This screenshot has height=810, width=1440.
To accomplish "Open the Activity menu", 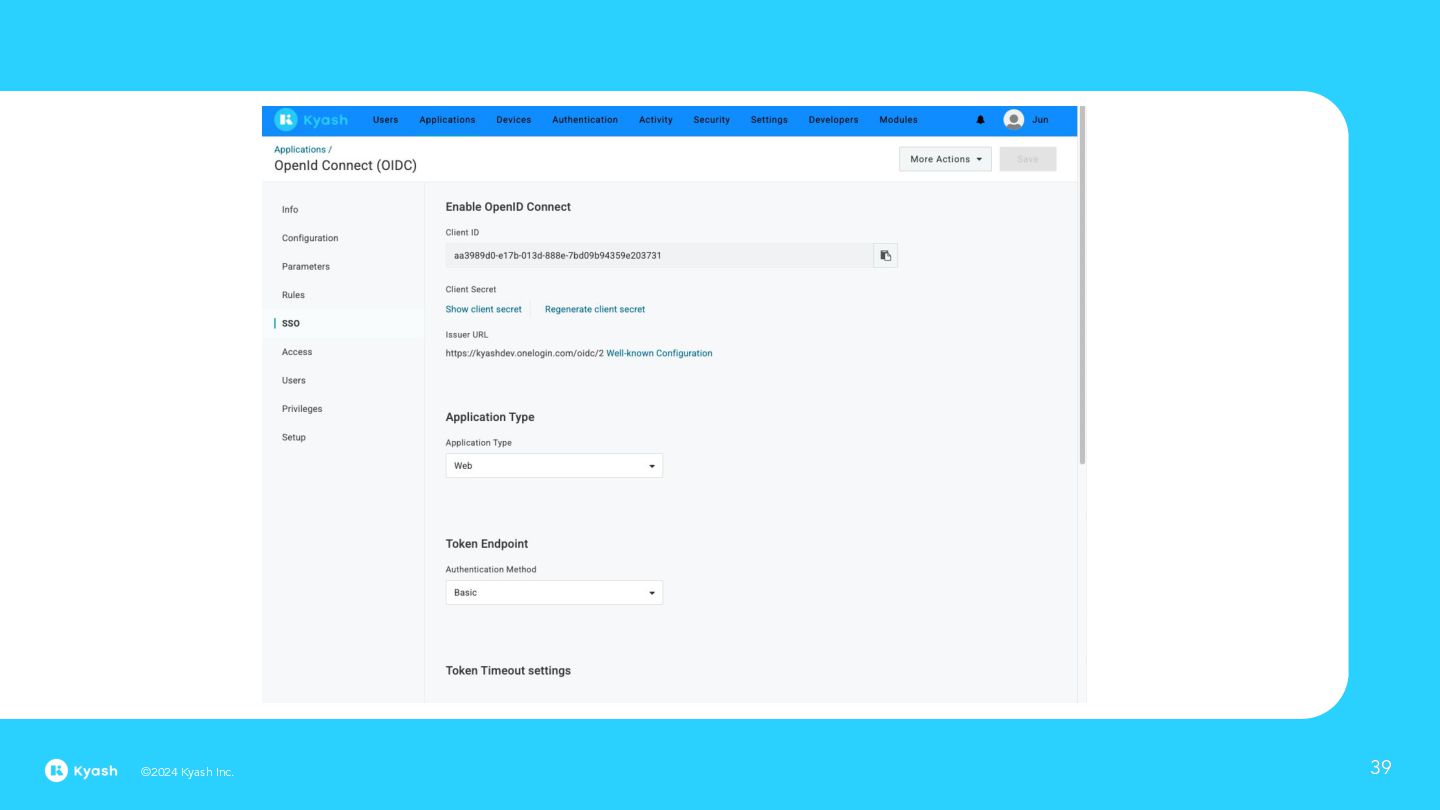I will 656,120.
